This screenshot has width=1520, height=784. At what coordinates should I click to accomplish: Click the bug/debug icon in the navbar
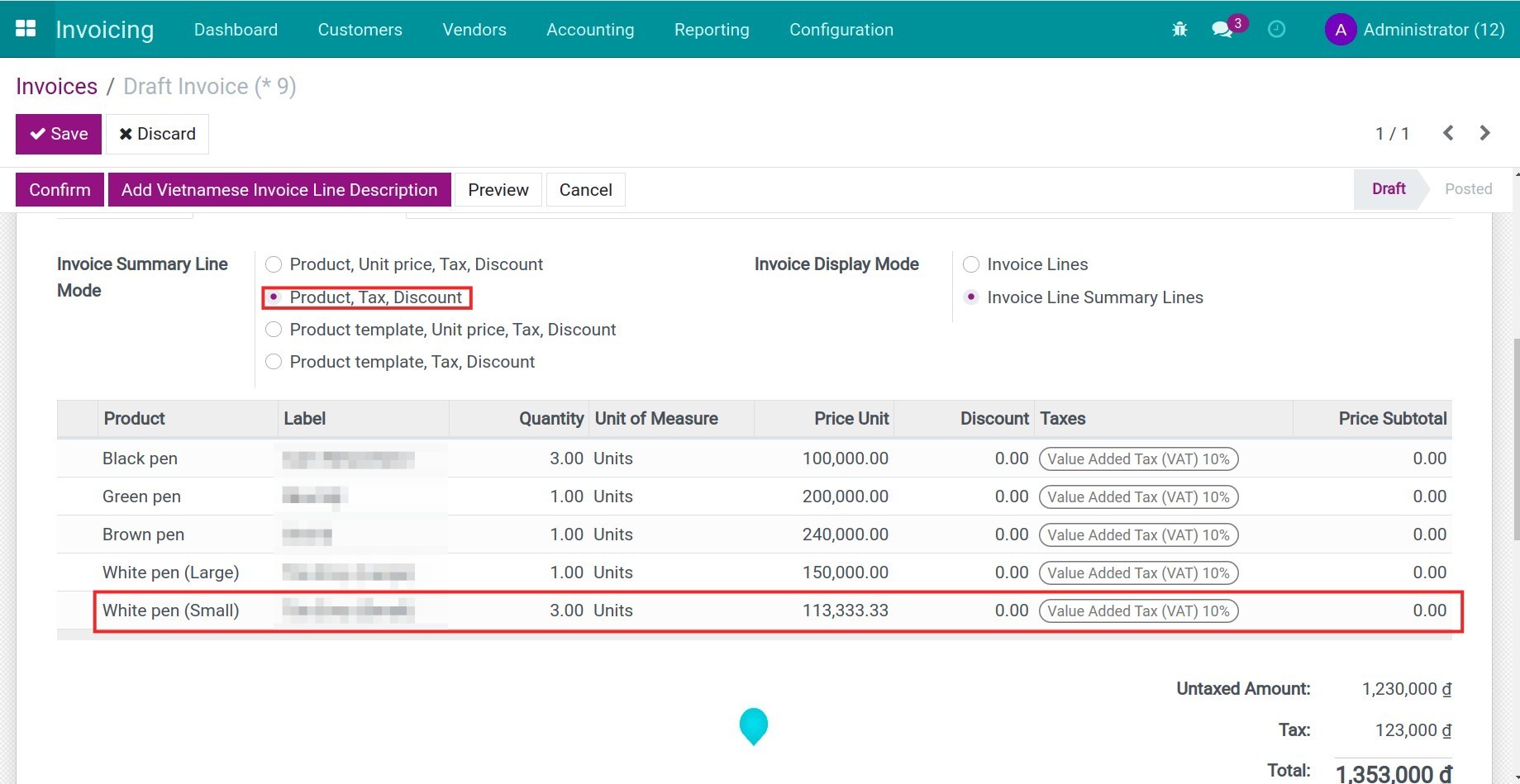tap(1179, 29)
